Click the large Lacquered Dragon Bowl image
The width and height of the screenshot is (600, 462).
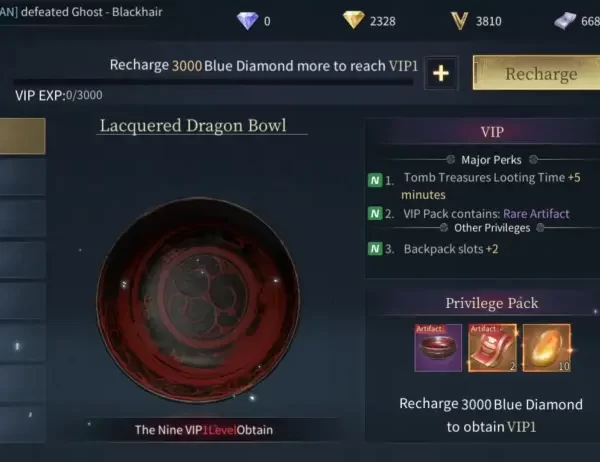(x=198, y=300)
